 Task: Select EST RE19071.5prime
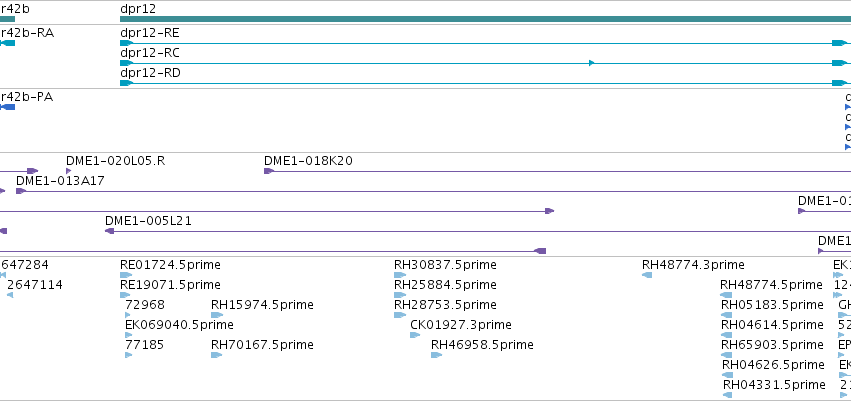170,285
